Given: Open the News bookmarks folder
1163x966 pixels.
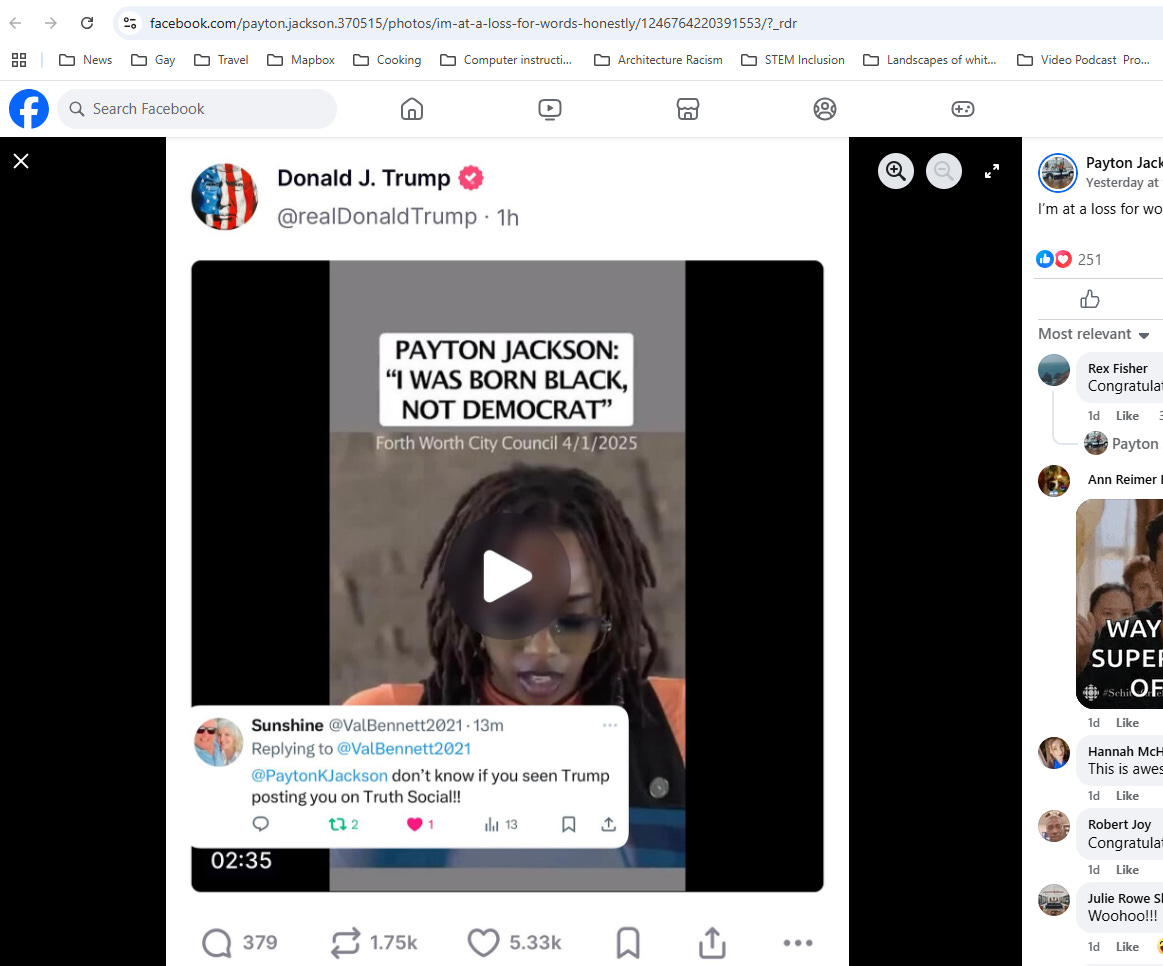Looking at the screenshot, I should pyautogui.click(x=85, y=60).
